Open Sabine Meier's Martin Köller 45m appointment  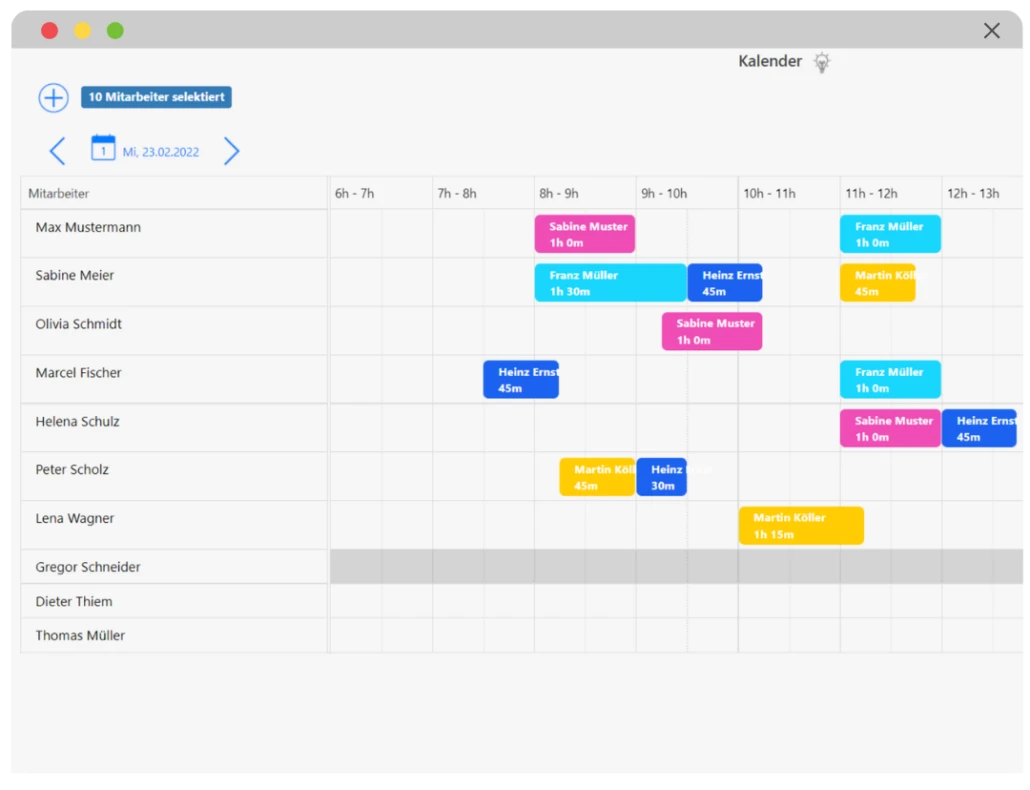(878, 283)
